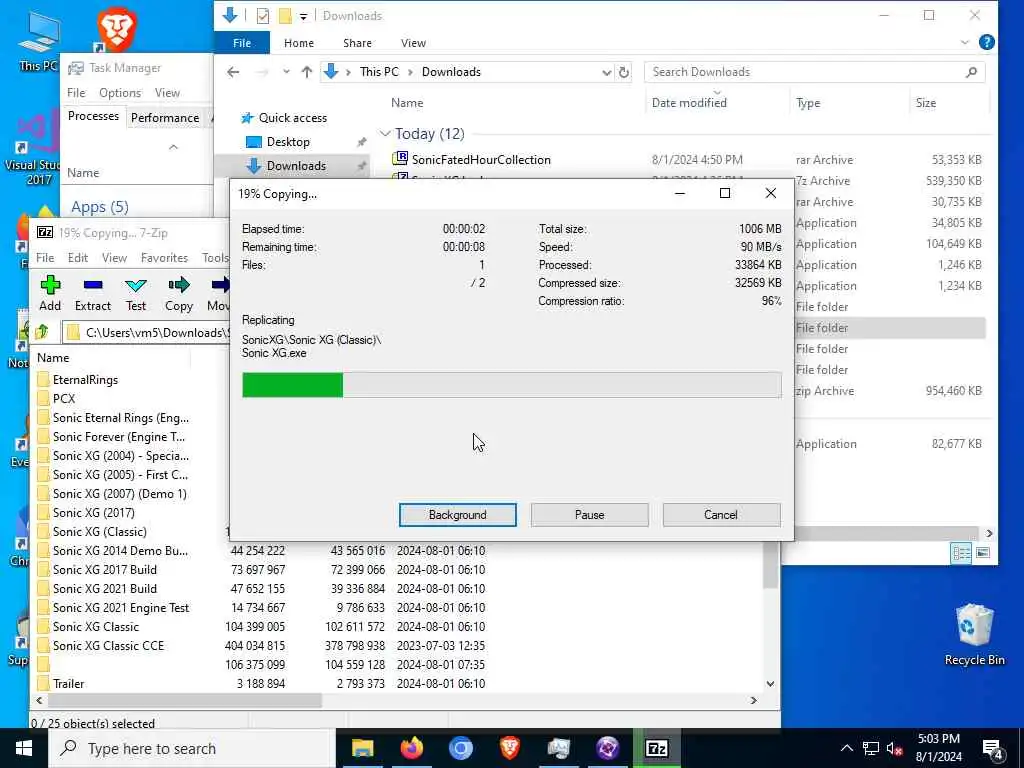Image resolution: width=1024 pixels, height=768 pixels.
Task: Open the Windows Start menu
Action: coord(24,748)
